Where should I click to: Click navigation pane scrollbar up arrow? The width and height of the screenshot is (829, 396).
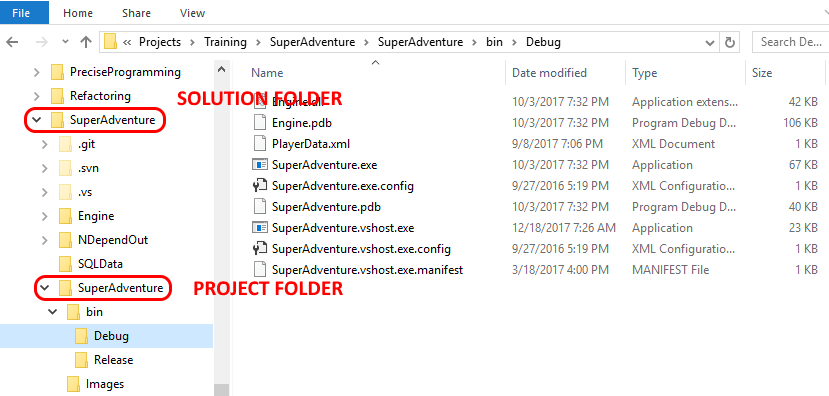(222, 69)
